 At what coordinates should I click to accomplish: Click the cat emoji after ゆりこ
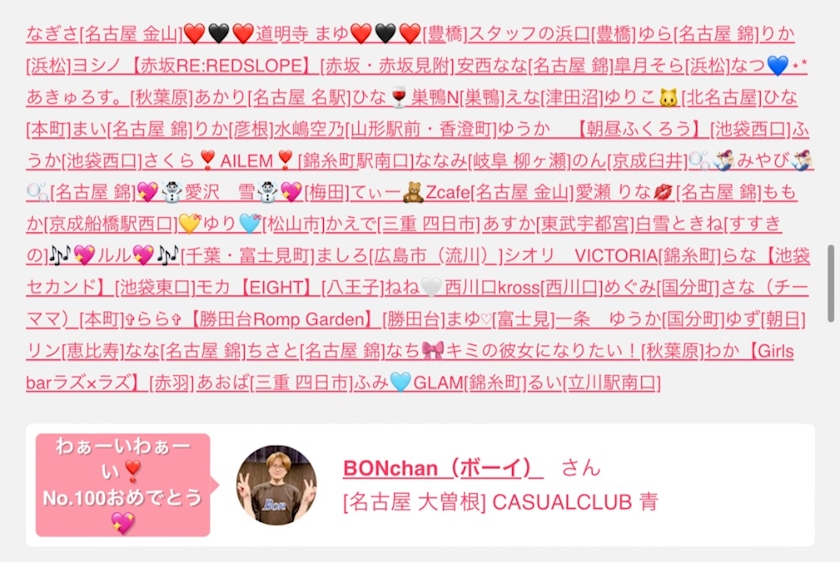click(668, 98)
